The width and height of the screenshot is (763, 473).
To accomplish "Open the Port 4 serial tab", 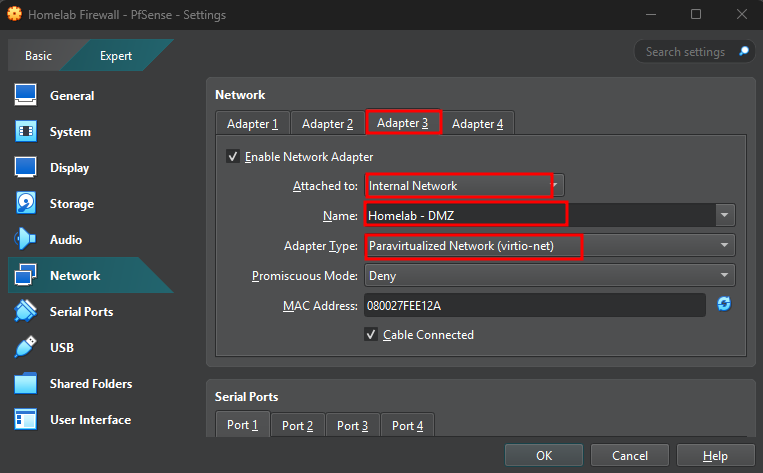I will 407,425.
